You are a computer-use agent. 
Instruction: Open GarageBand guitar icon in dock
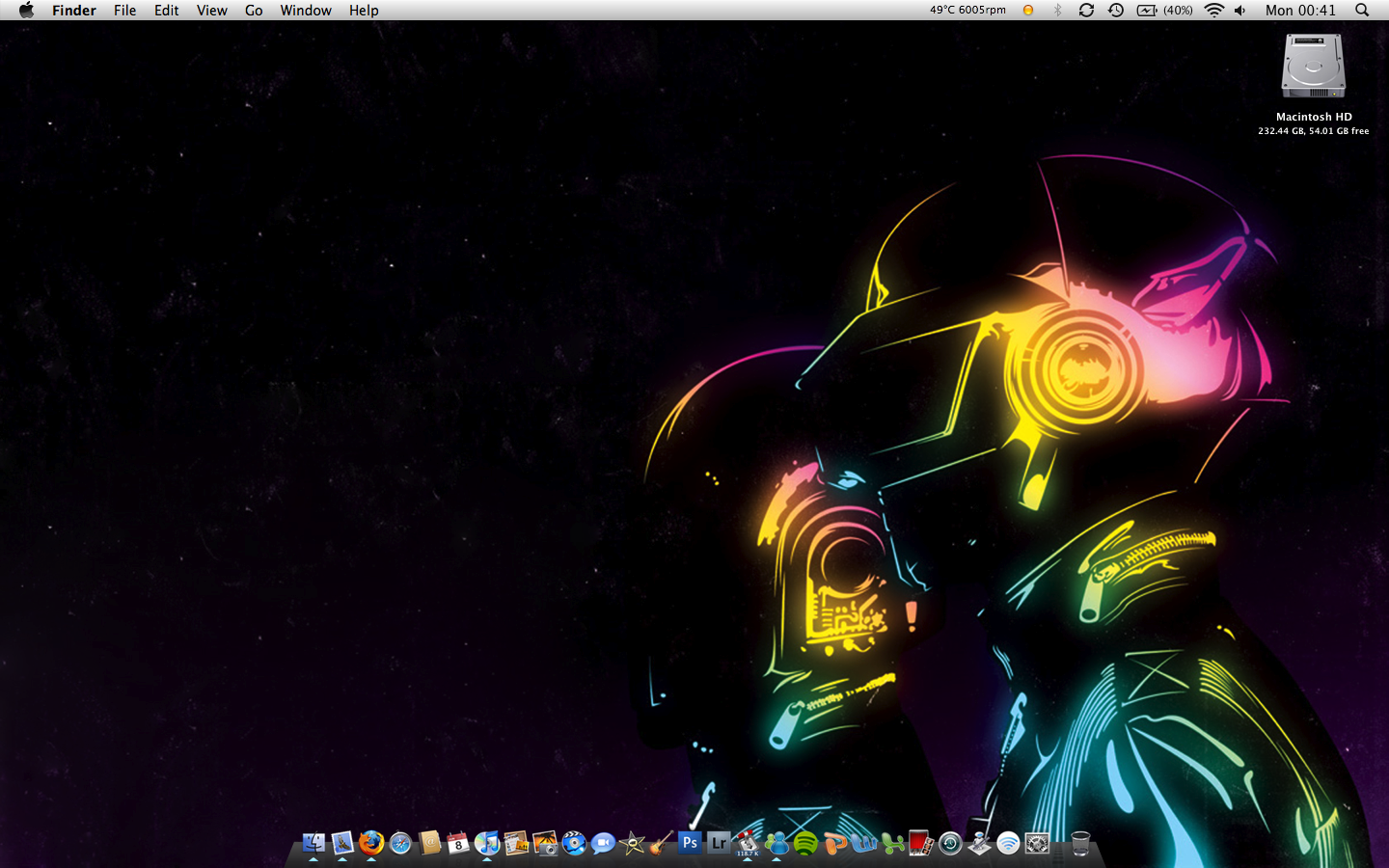tap(661, 843)
